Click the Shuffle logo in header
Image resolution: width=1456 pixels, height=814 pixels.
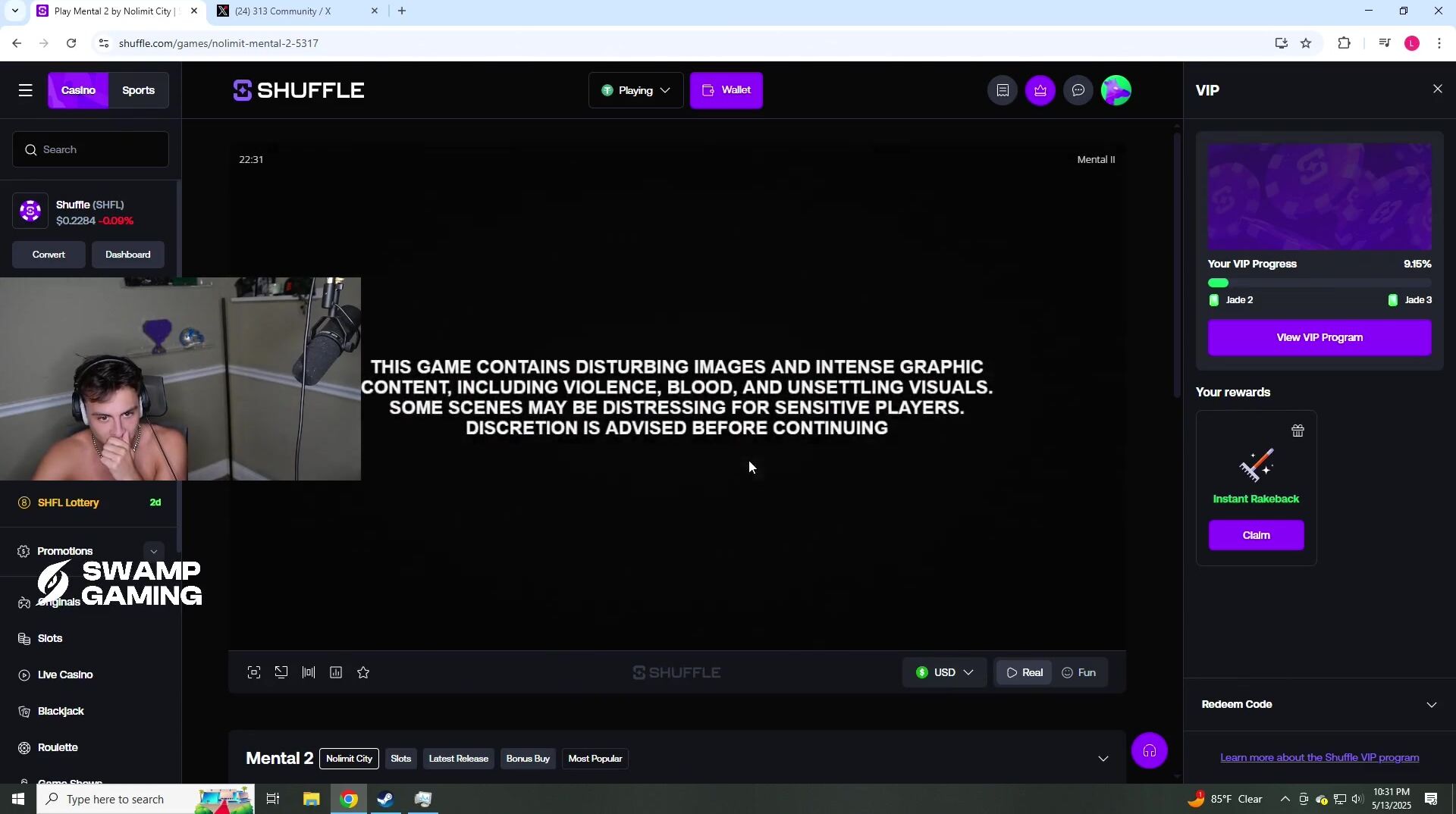pyautogui.click(x=299, y=91)
